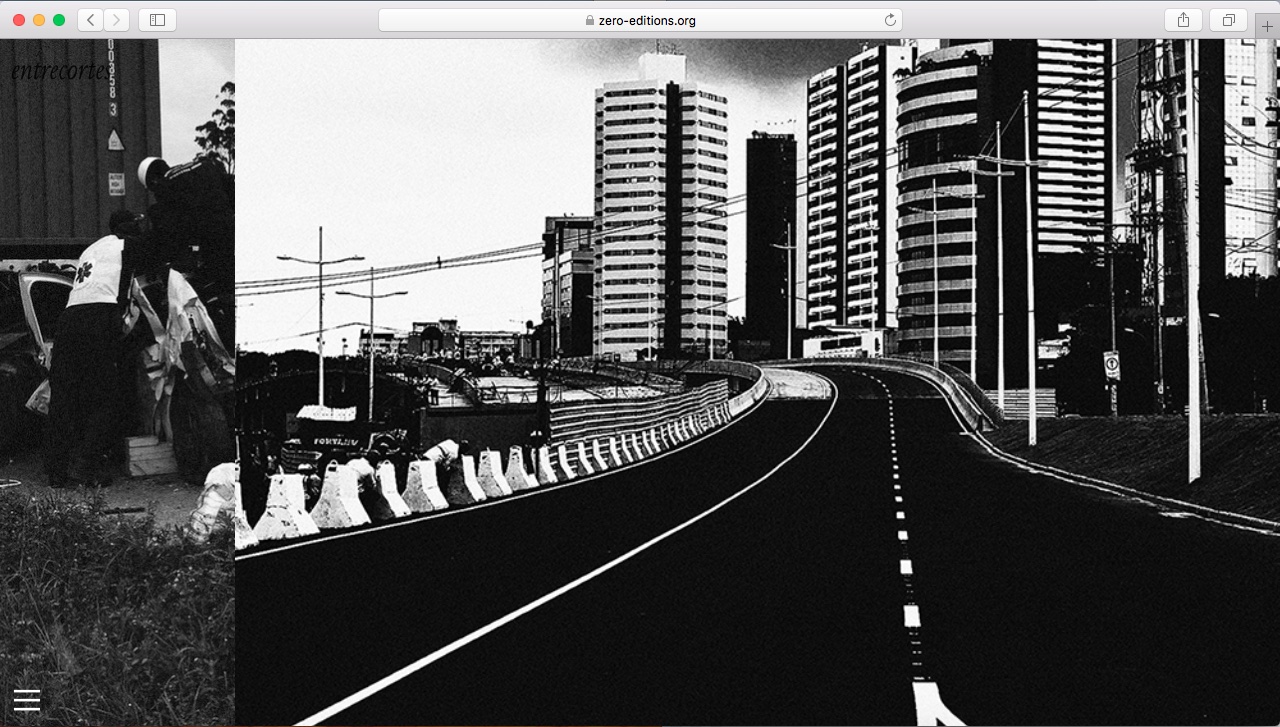1280x727 pixels.
Task: Click the tall white tower in photo
Action: tap(661, 205)
